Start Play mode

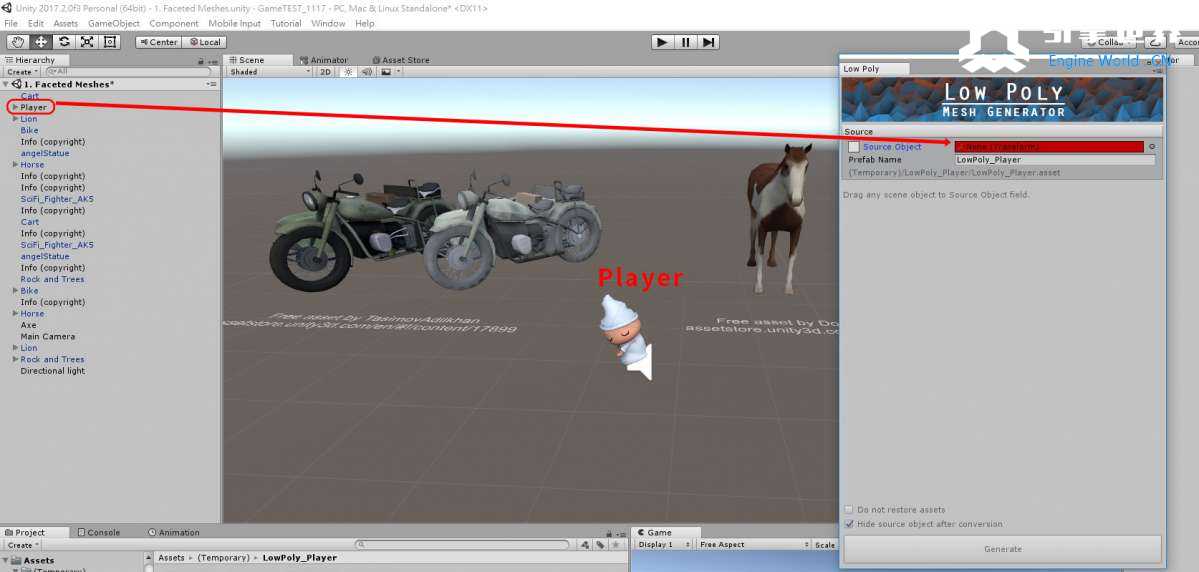pos(662,42)
